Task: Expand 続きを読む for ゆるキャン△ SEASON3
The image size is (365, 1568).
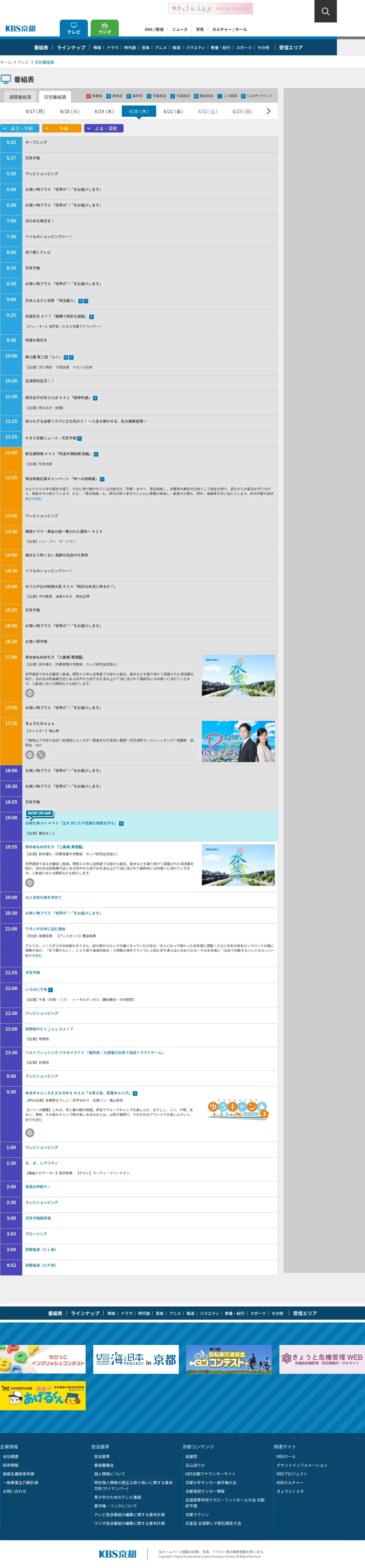Action: (33, 1120)
